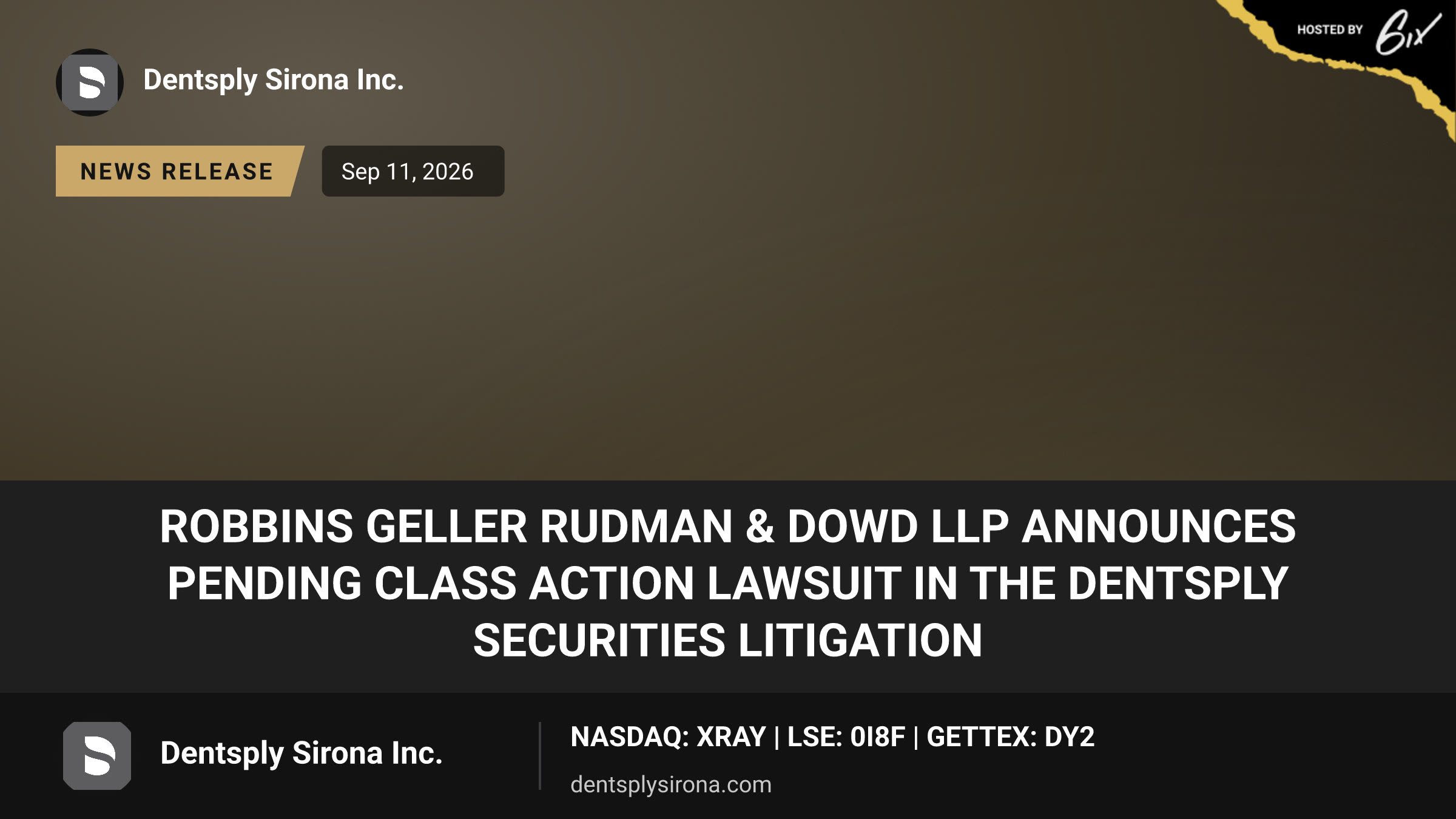This screenshot has width=1456, height=819.
Task: Click the square Dentsply Sirona logo in footer
Action: (97, 756)
